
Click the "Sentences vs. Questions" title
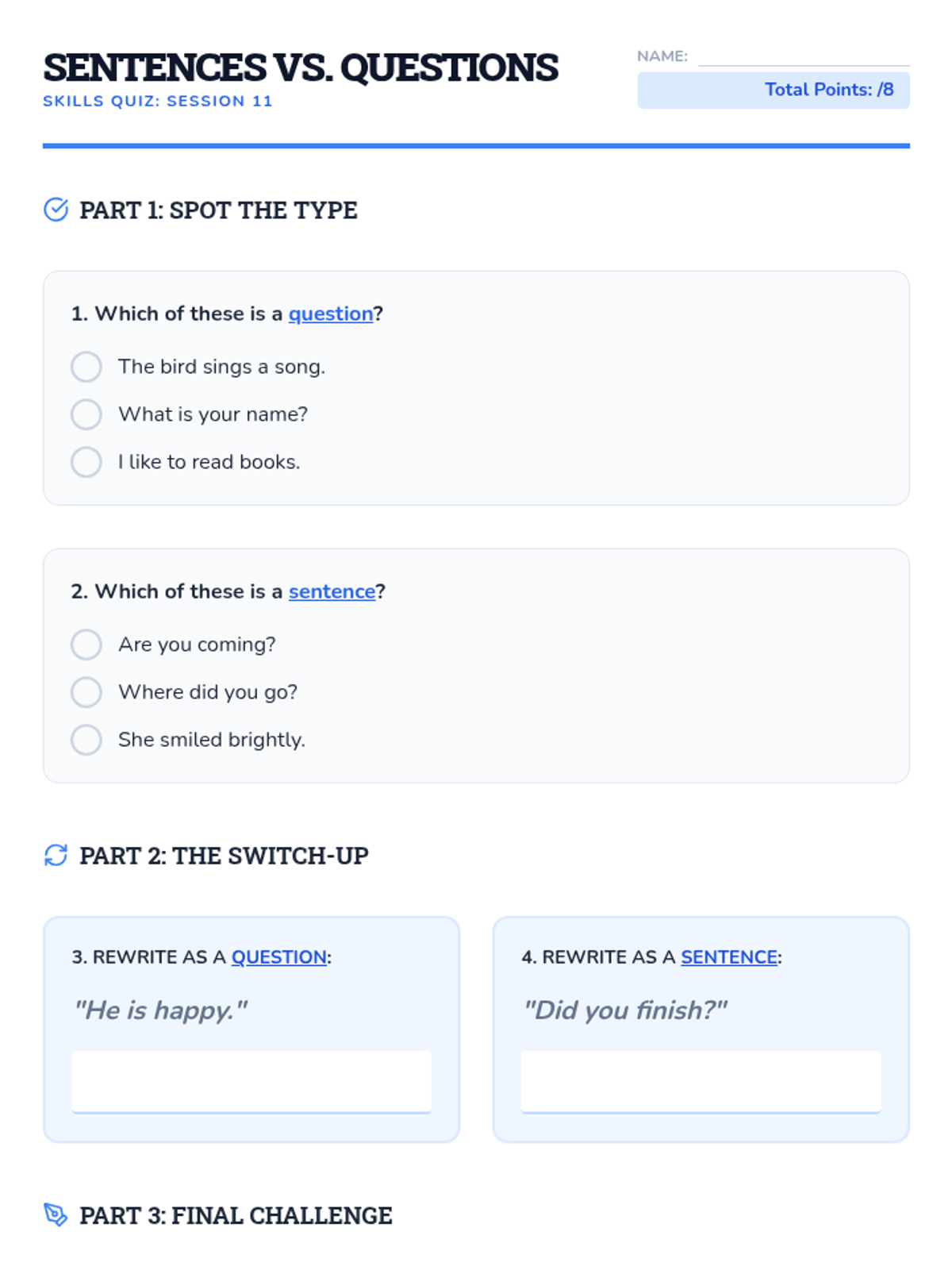pos(301,67)
